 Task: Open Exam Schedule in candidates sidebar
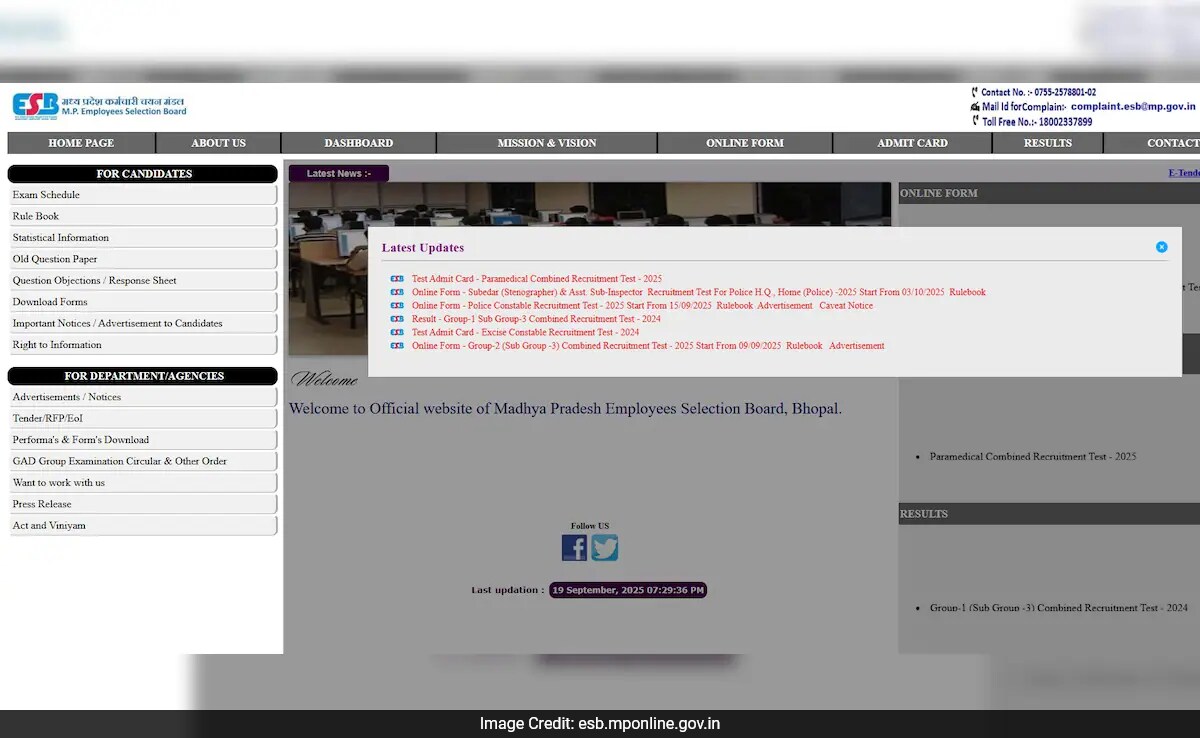143,195
